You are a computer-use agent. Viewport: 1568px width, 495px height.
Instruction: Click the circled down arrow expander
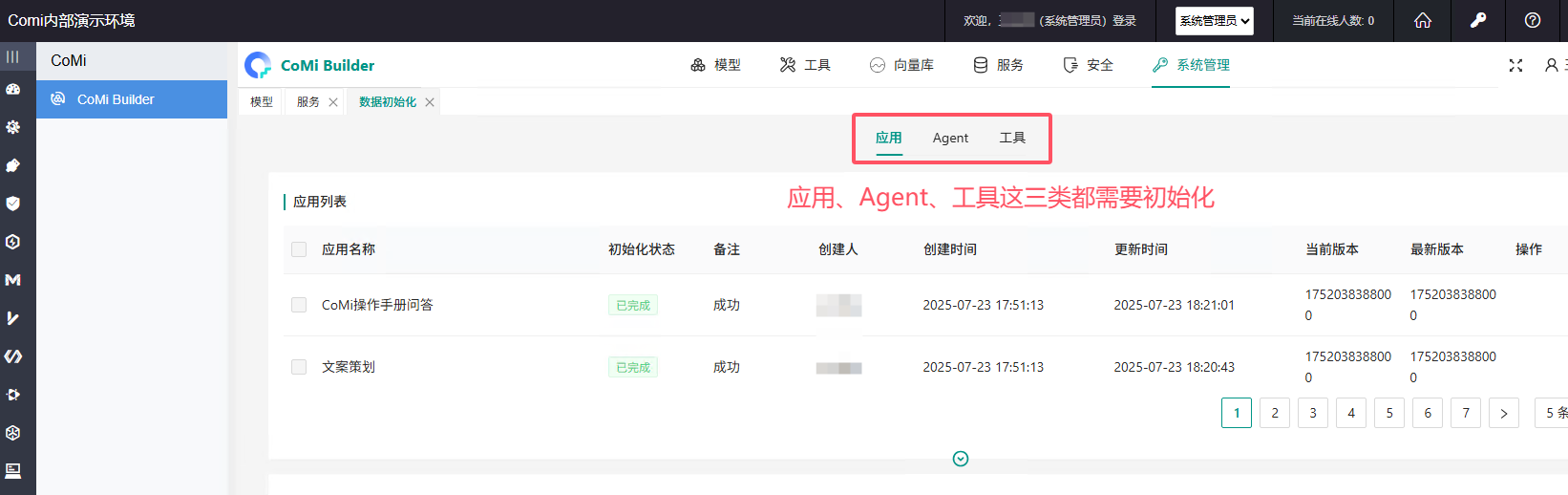coord(961,459)
